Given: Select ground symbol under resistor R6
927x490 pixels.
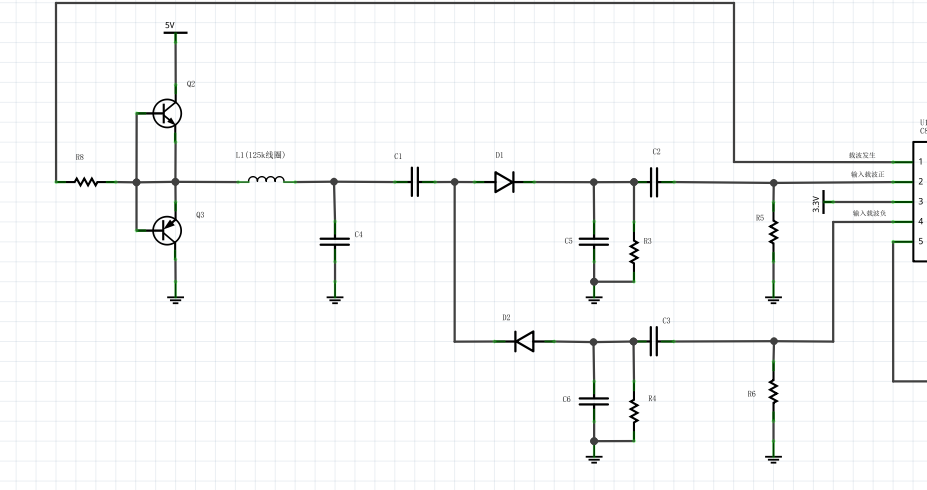Looking at the screenshot, I should point(773,459).
